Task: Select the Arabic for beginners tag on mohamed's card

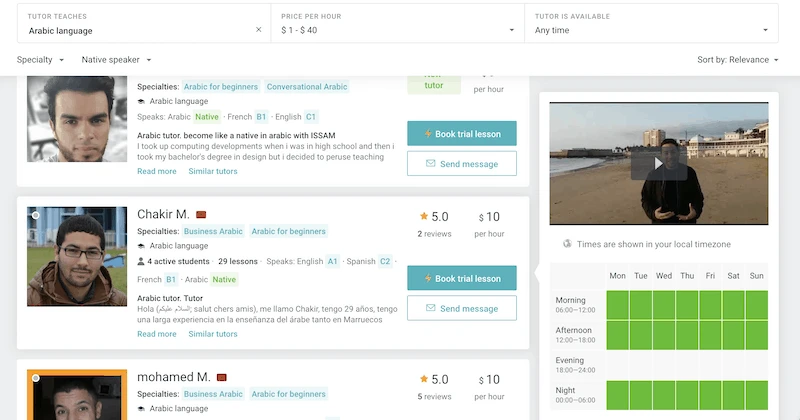Action: (x=288, y=394)
